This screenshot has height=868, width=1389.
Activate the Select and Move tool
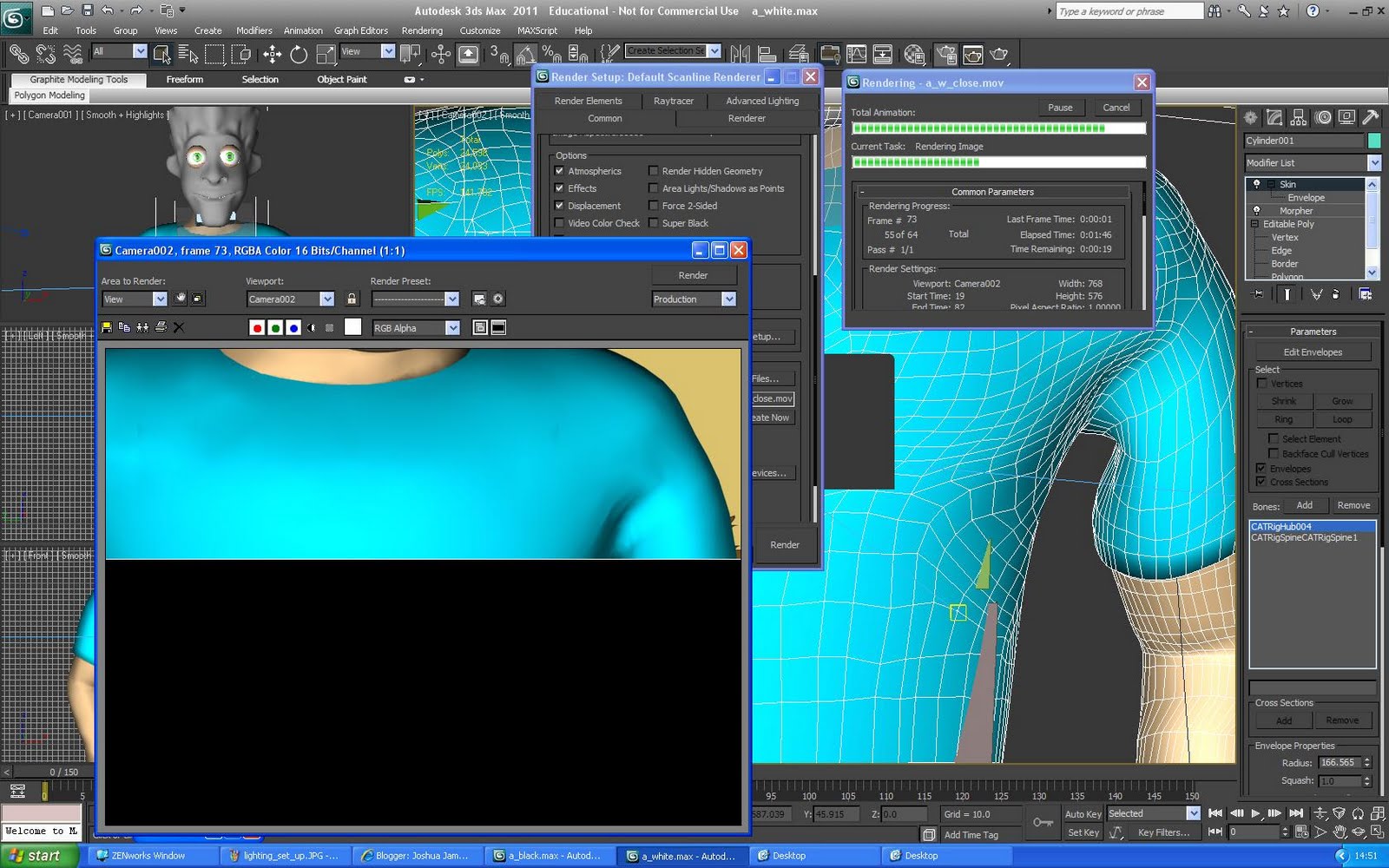pyautogui.click(x=272, y=55)
